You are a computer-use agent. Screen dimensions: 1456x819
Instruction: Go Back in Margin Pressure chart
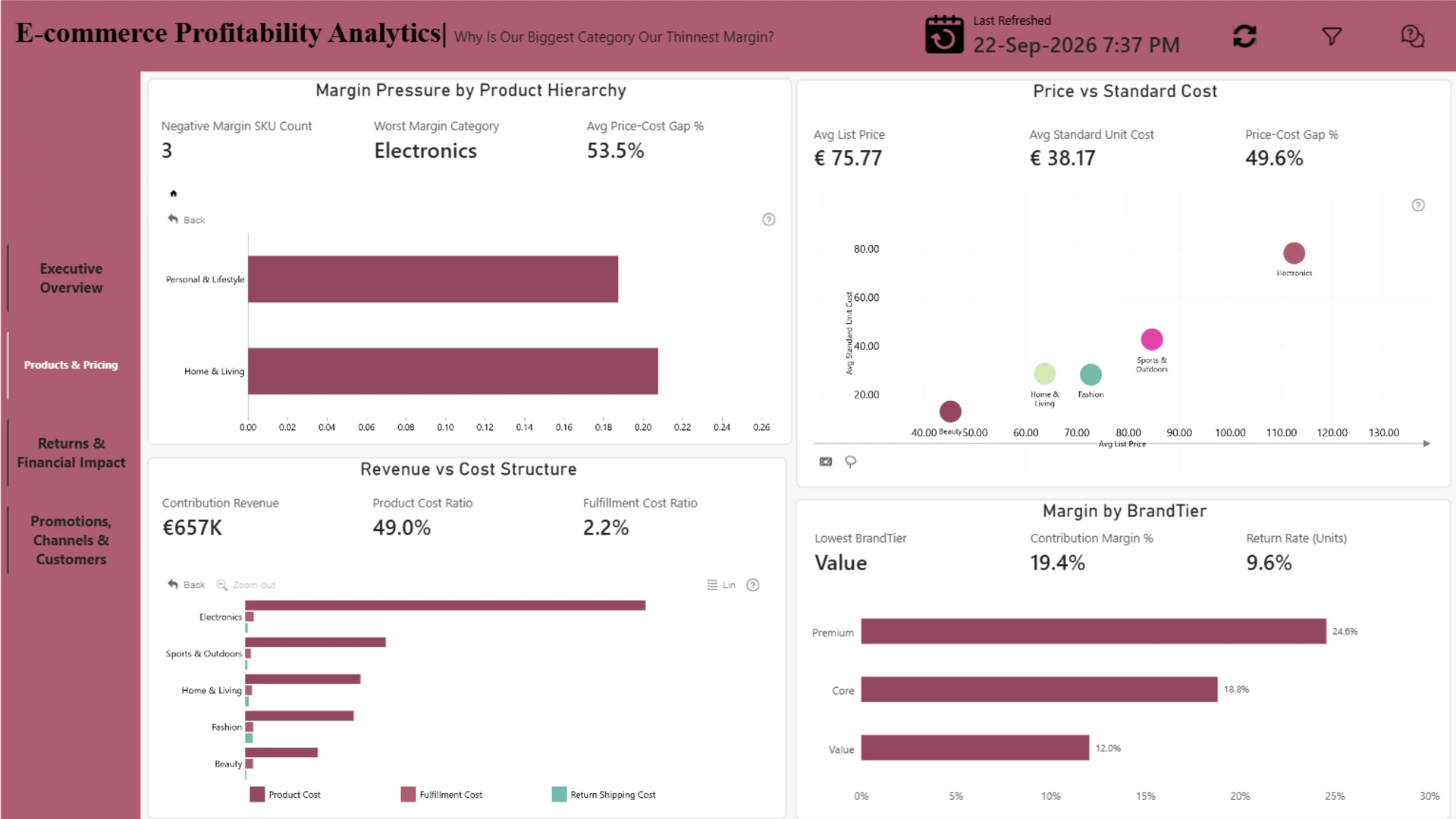[x=187, y=220]
